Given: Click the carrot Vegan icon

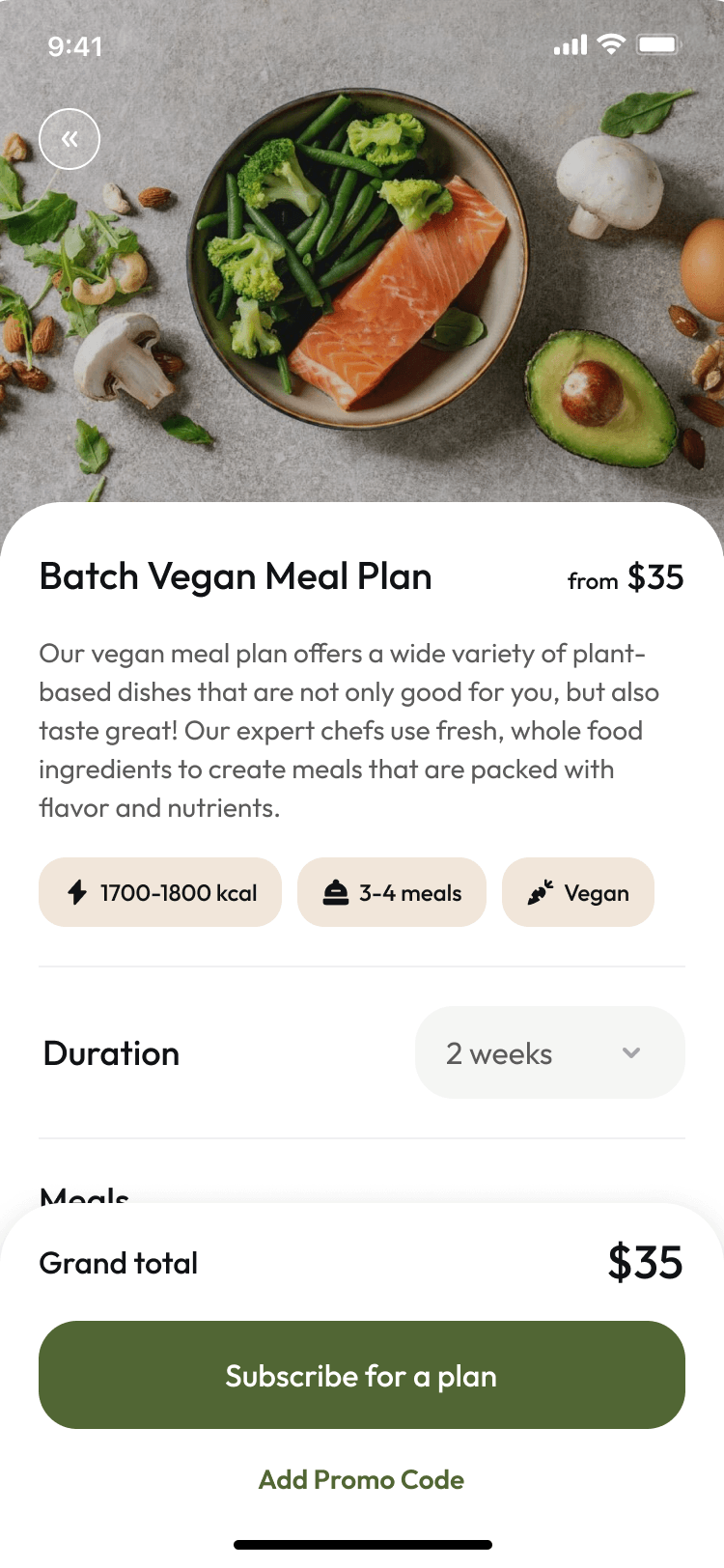Looking at the screenshot, I should tap(541, 893).
